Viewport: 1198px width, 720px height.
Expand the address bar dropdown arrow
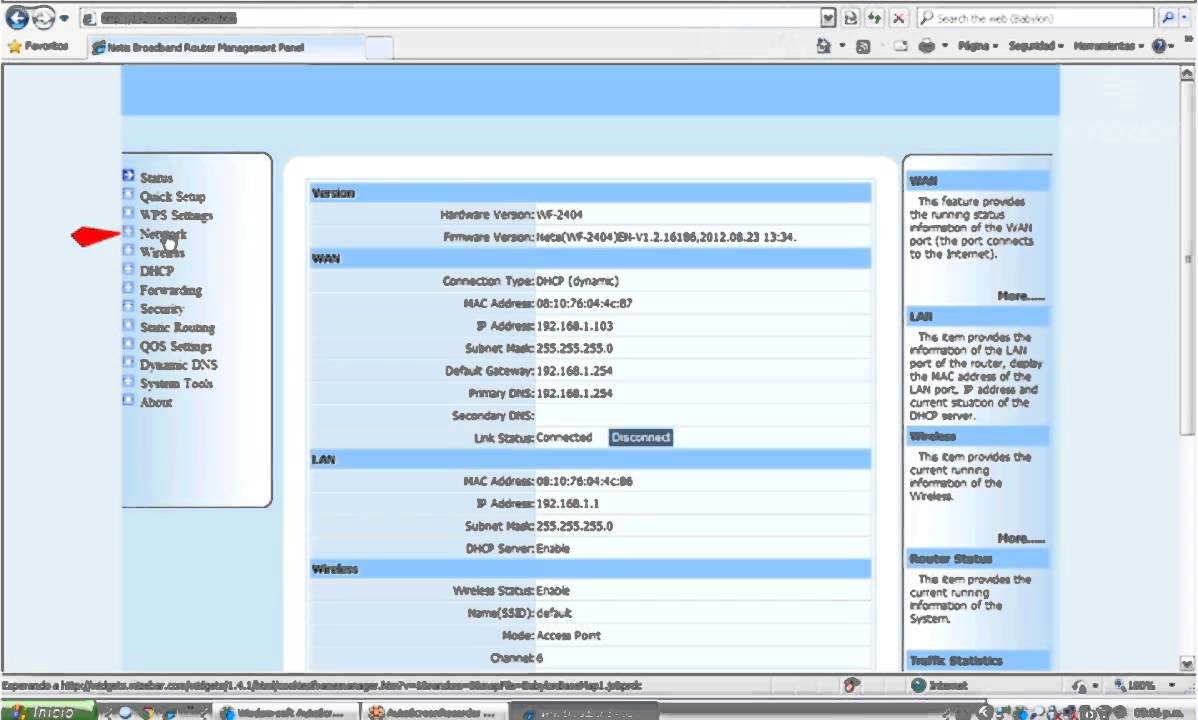coord(828,18)
